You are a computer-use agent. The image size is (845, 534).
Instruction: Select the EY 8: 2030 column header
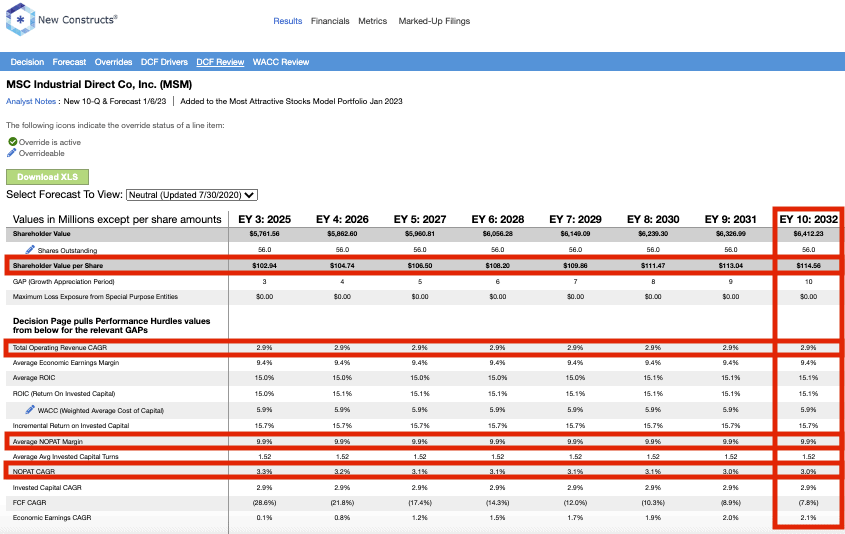[x=653, y=219]
